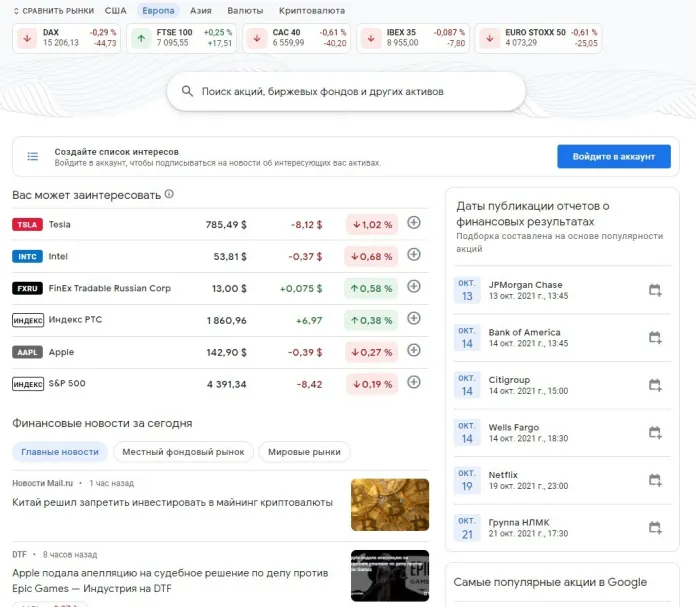Select Мировые рынки news filter

304,452
